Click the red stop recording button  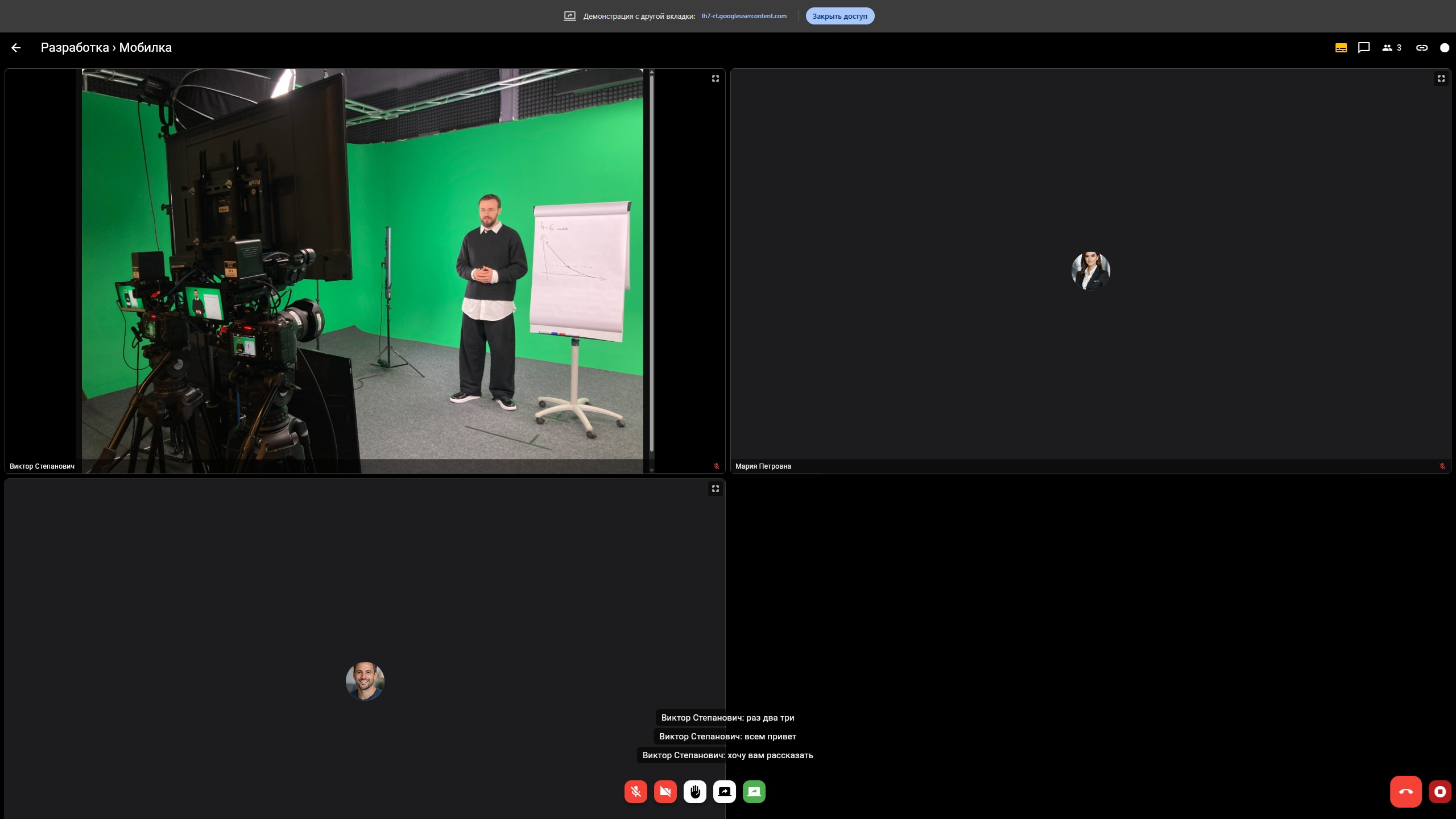click(1440, 792)
